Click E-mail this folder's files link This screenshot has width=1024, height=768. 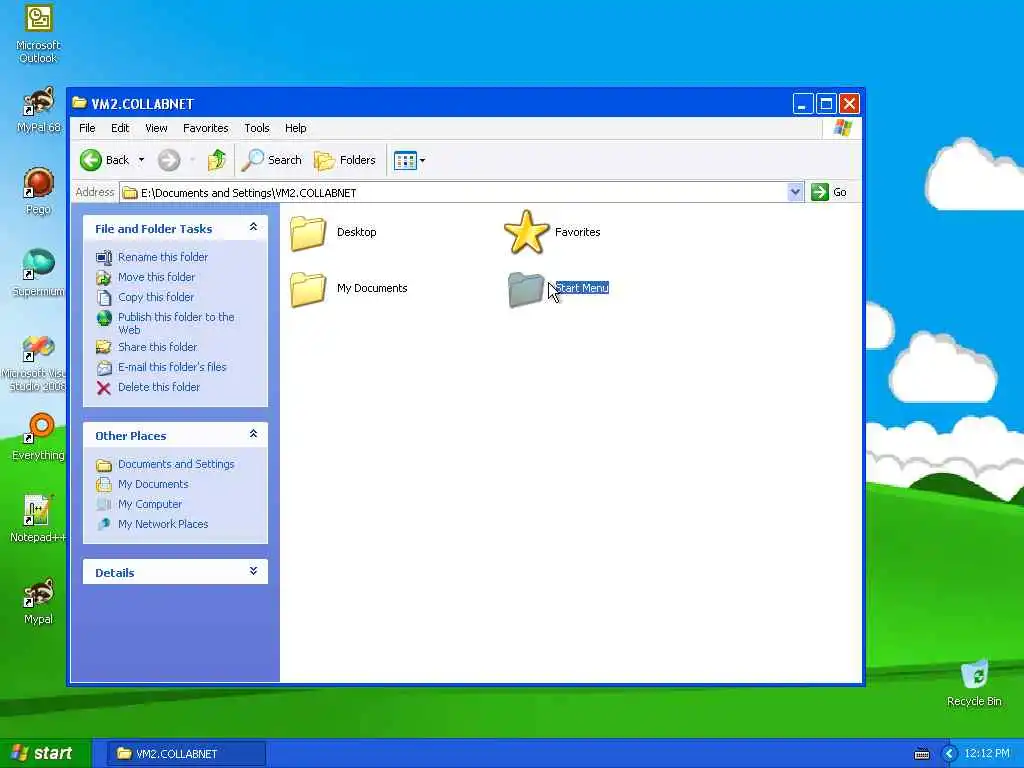coord(172,367)
